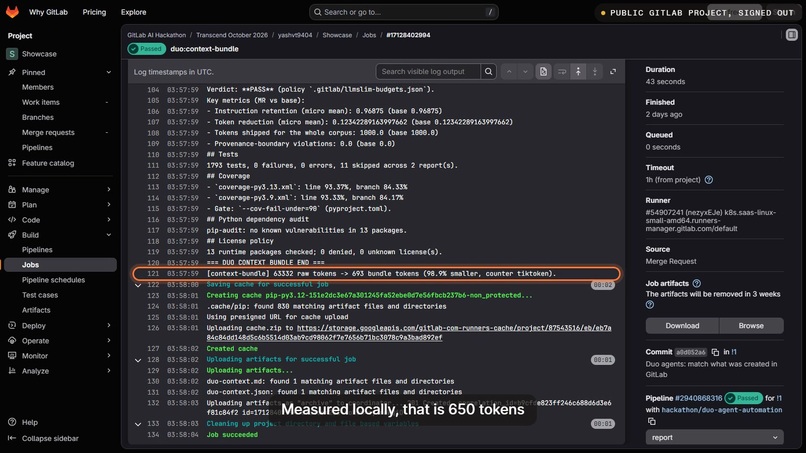Select Jobs in the Build sidebar menu
The image size is (806, 453).
60,265
